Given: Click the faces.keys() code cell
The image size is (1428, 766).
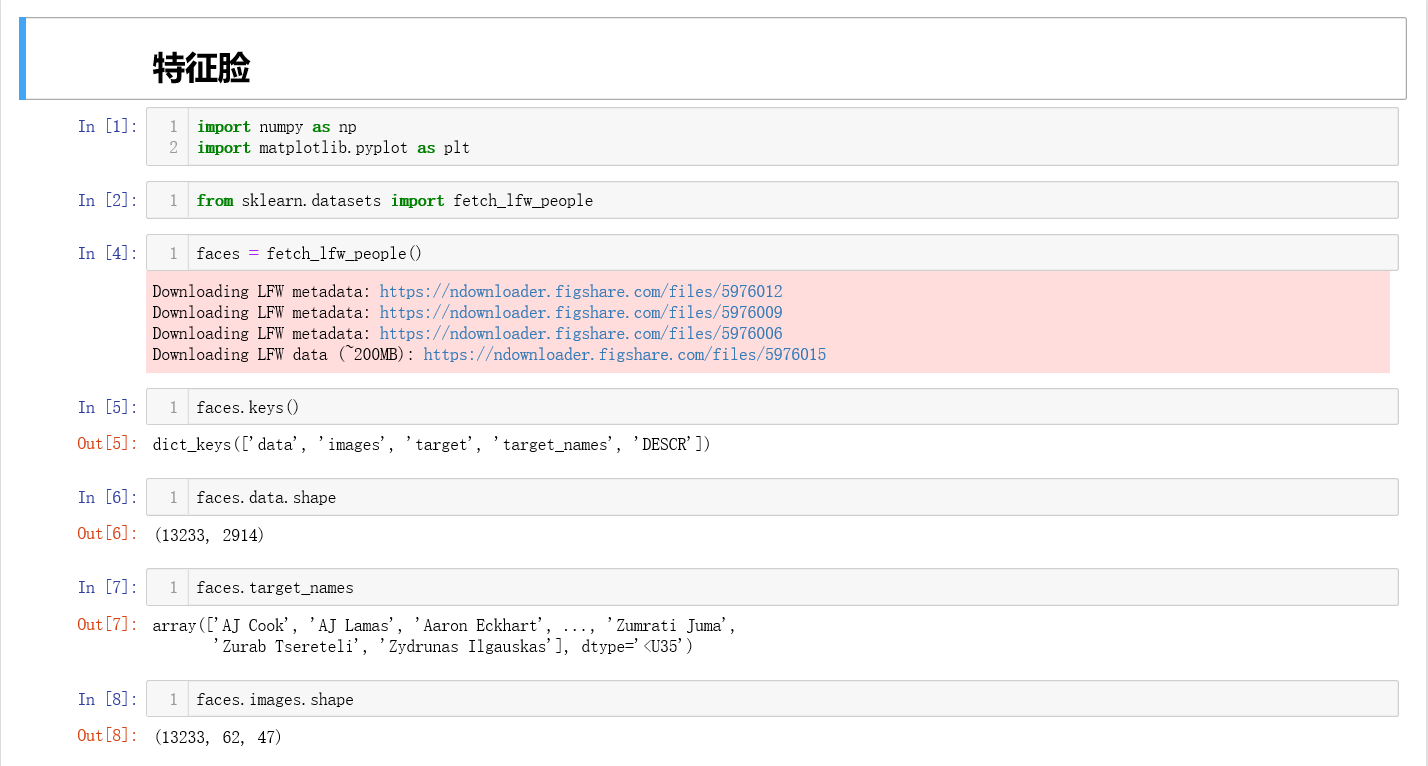Looking at the screenshot, I should click(x=772, y=407).
